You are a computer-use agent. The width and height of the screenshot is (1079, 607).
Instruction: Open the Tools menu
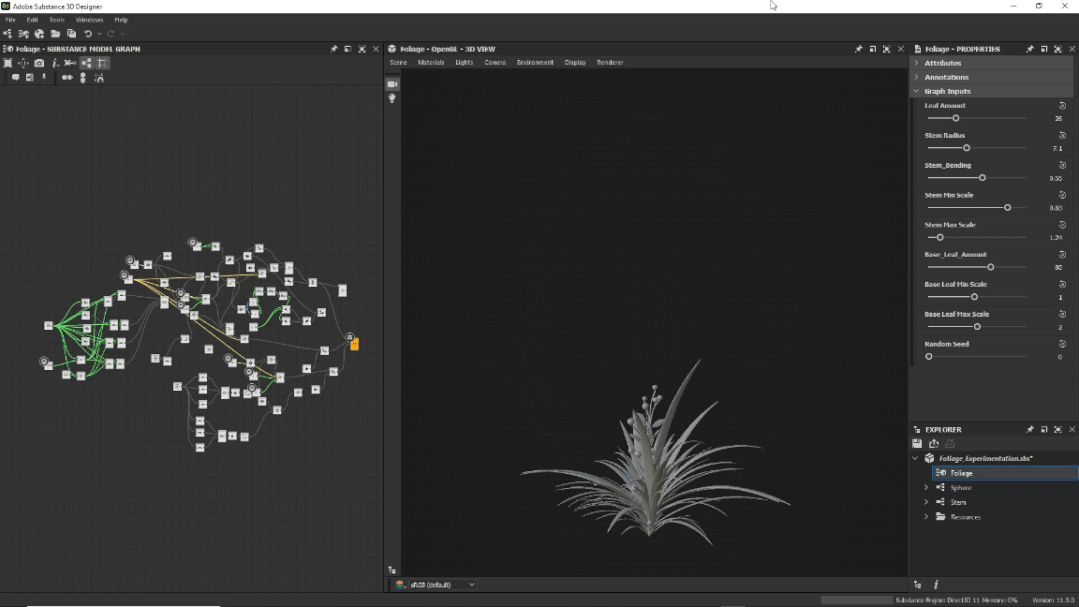tap(57, 20)
